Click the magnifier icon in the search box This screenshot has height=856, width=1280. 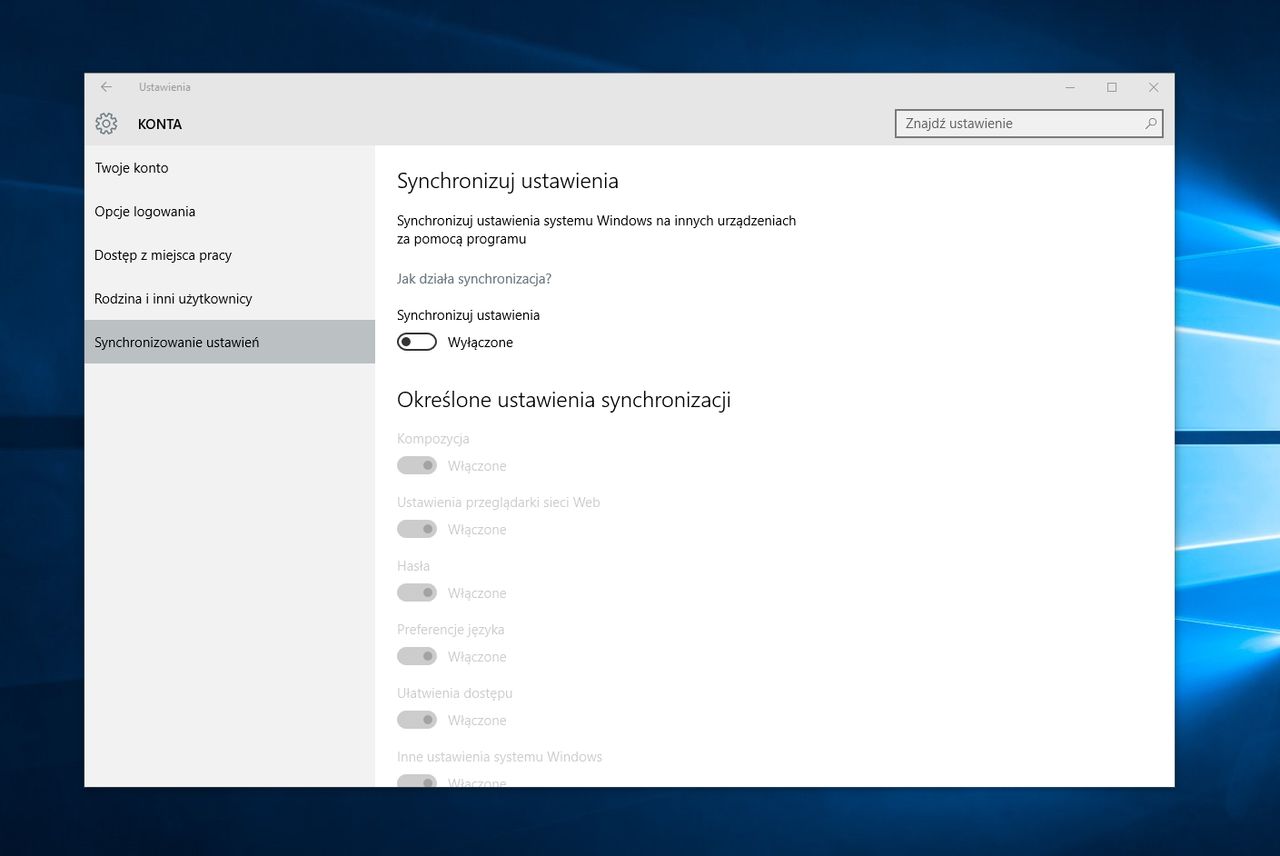[1151, 124]
